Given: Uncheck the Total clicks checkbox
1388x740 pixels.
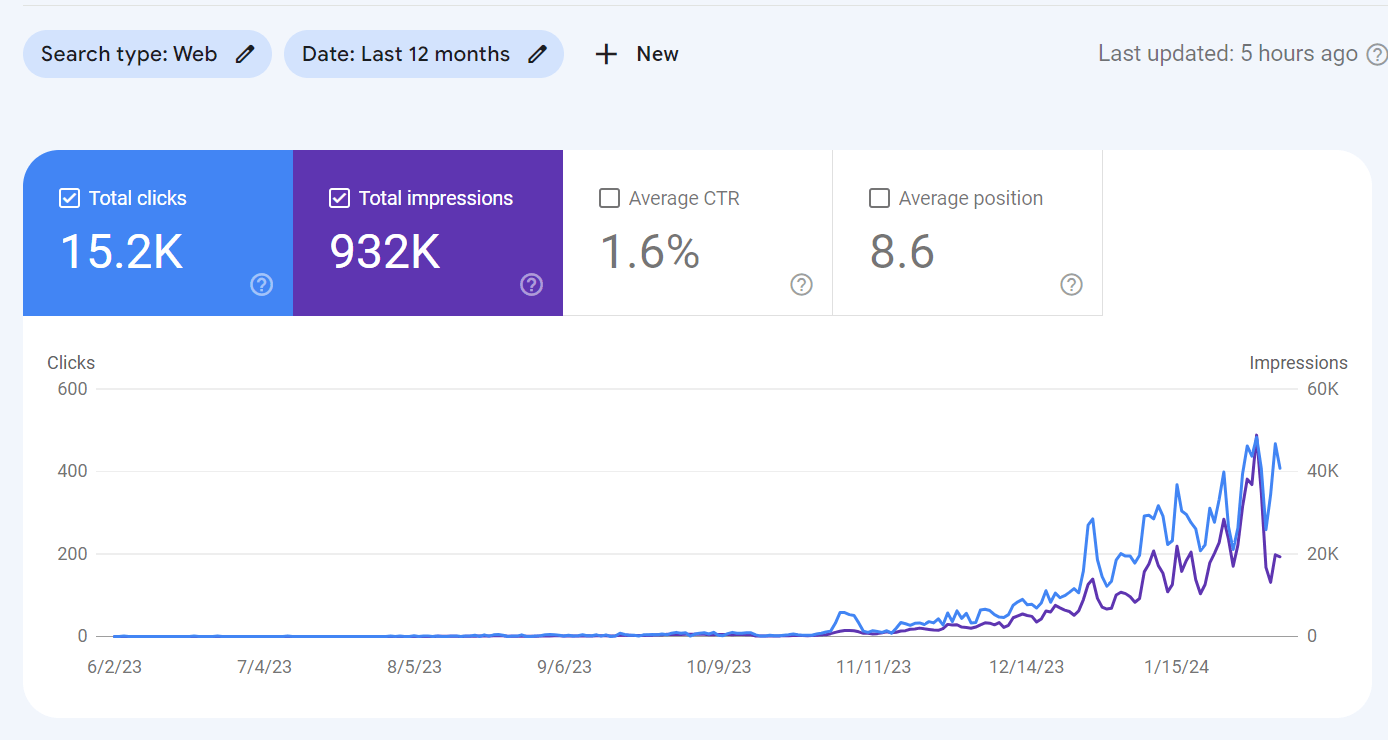Looking at the screenshot, I should tap(69, 198).
